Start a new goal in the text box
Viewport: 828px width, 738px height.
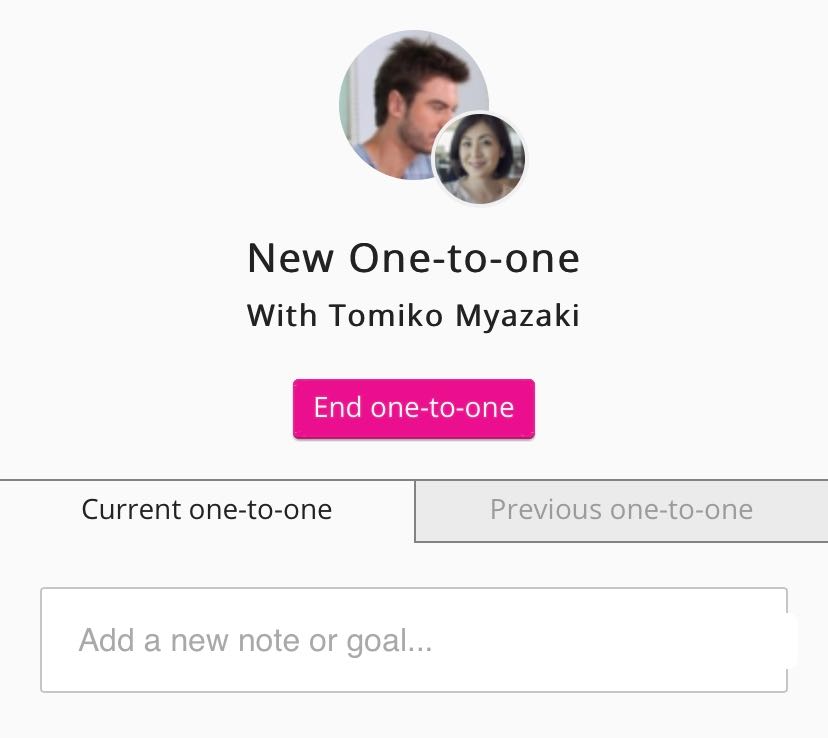coord(413,640)
